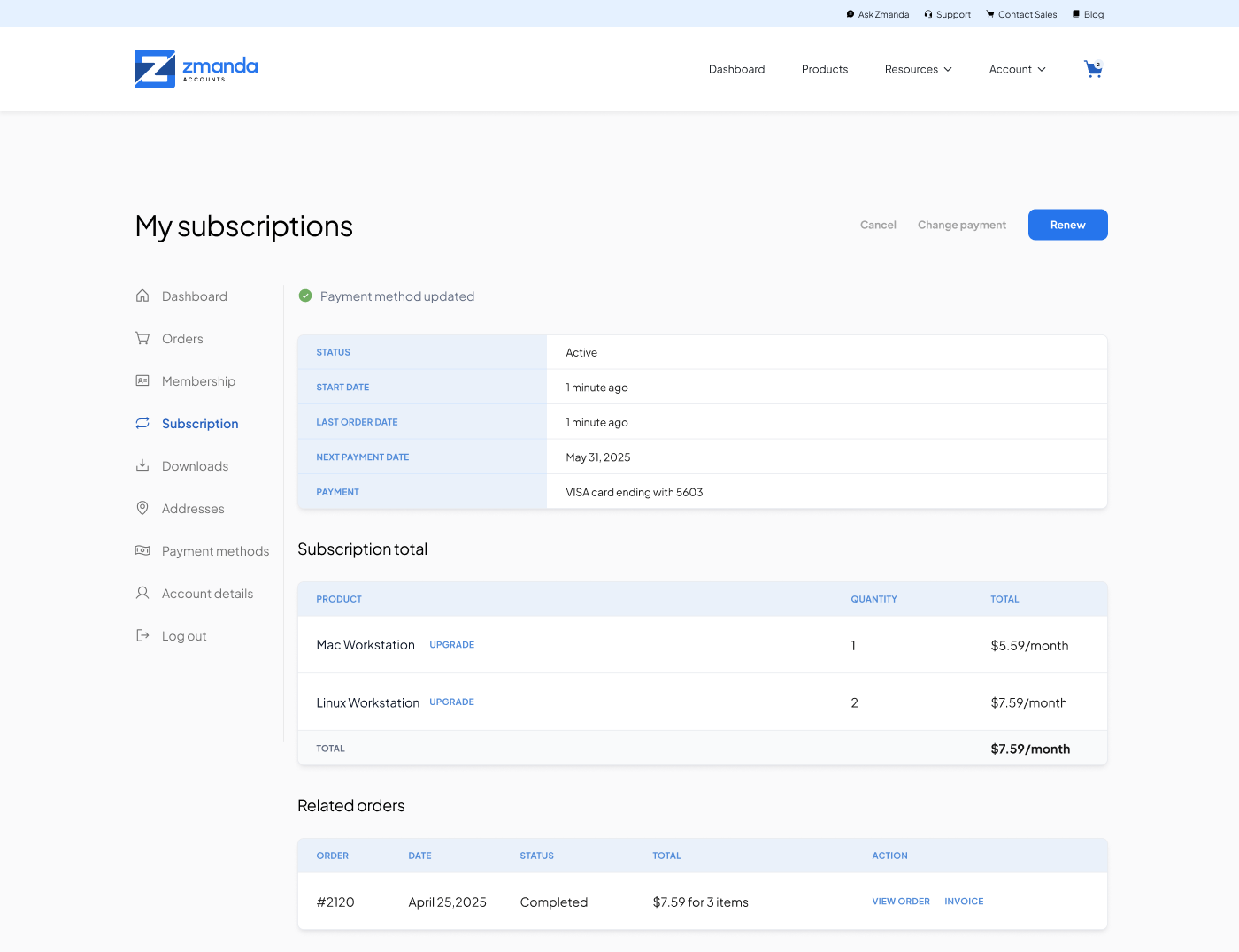This screenshot has width=1239, height=952.
Task: Click the Blog book icon
Action: tap(1076, 14)
